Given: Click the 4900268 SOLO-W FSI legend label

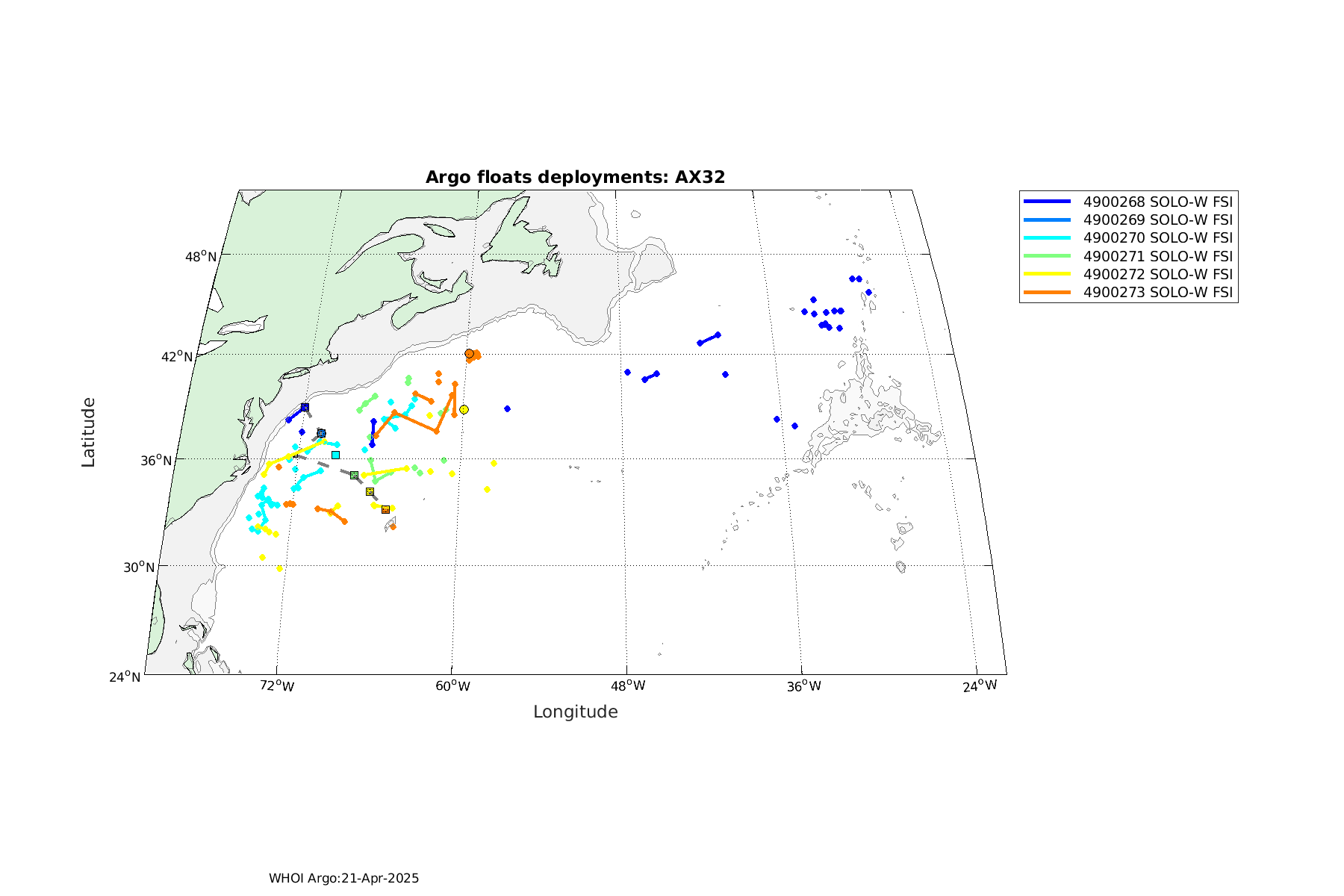Looking at the screenshot, I should pos(1157,202).
